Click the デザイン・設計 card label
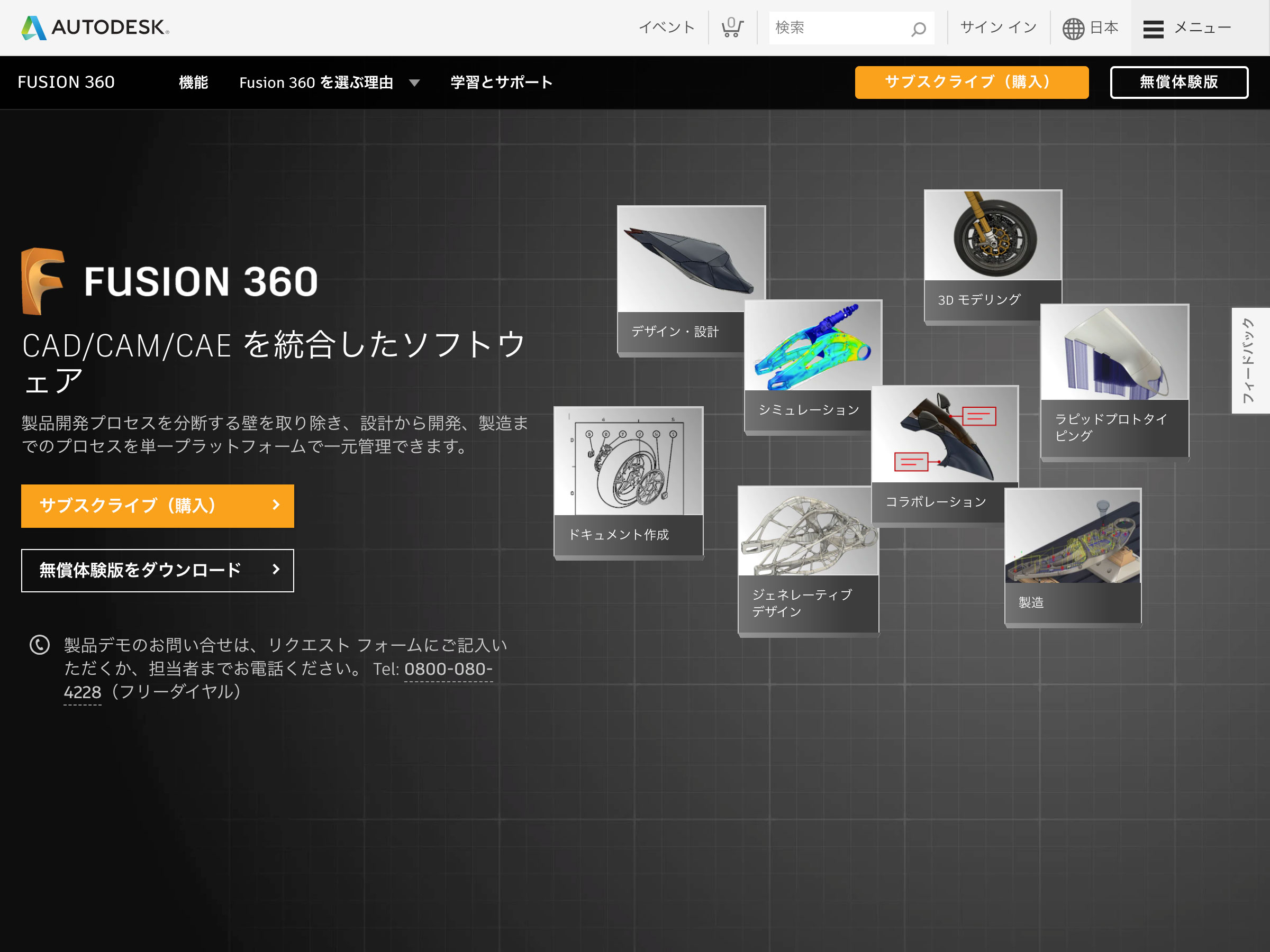Screen dimensions: 1270x952 [x=675, y=332]
